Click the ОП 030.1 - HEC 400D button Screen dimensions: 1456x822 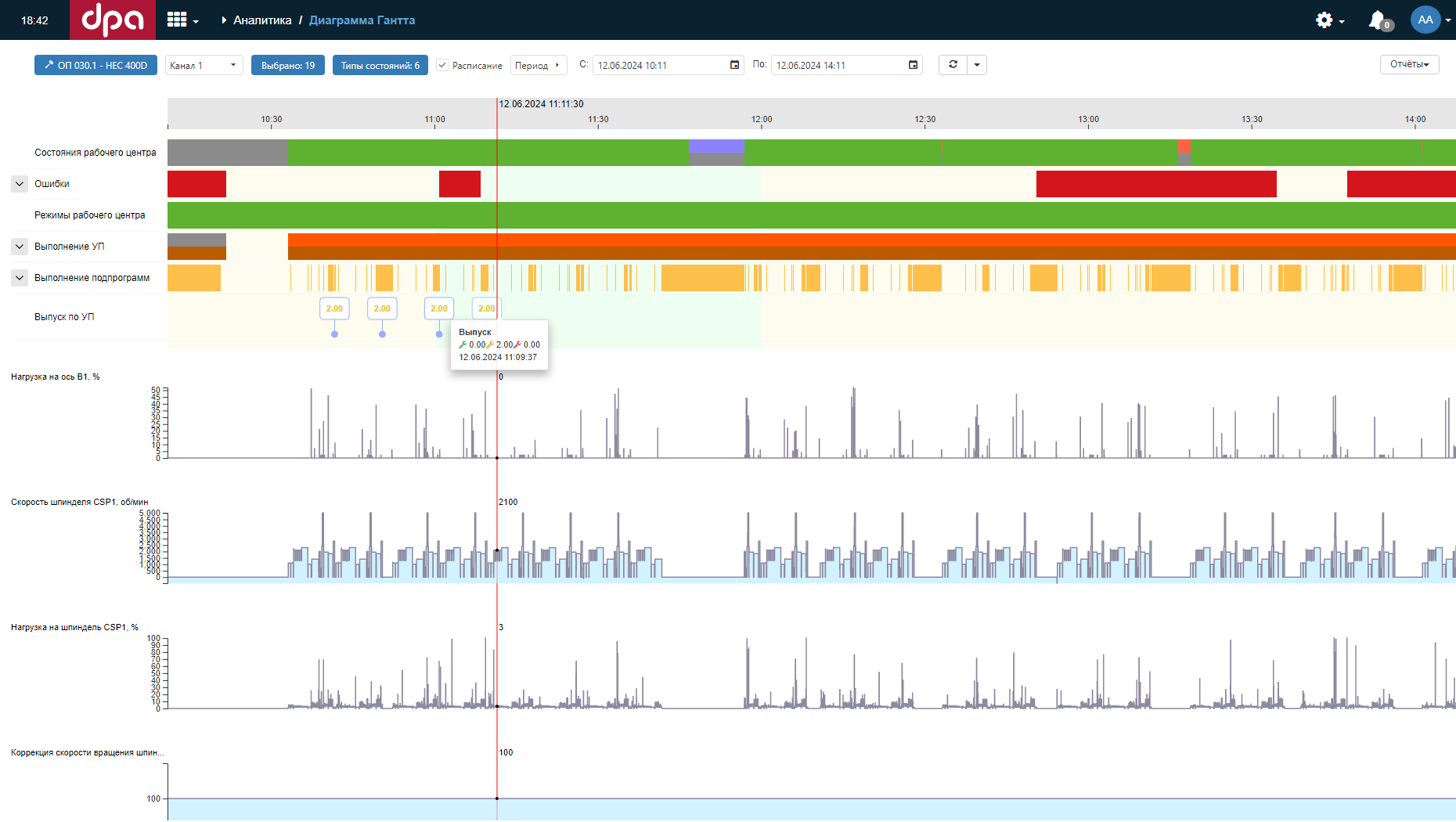tap(96, 65)
